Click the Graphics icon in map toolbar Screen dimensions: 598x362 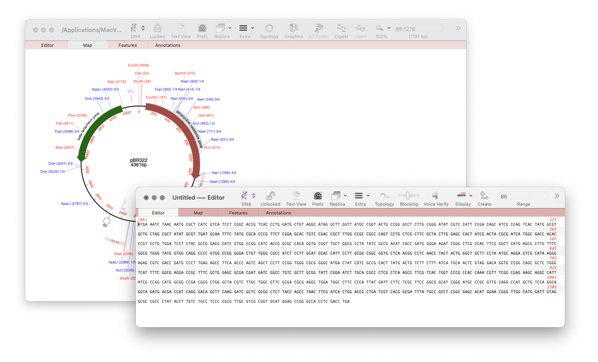[293, 28]
